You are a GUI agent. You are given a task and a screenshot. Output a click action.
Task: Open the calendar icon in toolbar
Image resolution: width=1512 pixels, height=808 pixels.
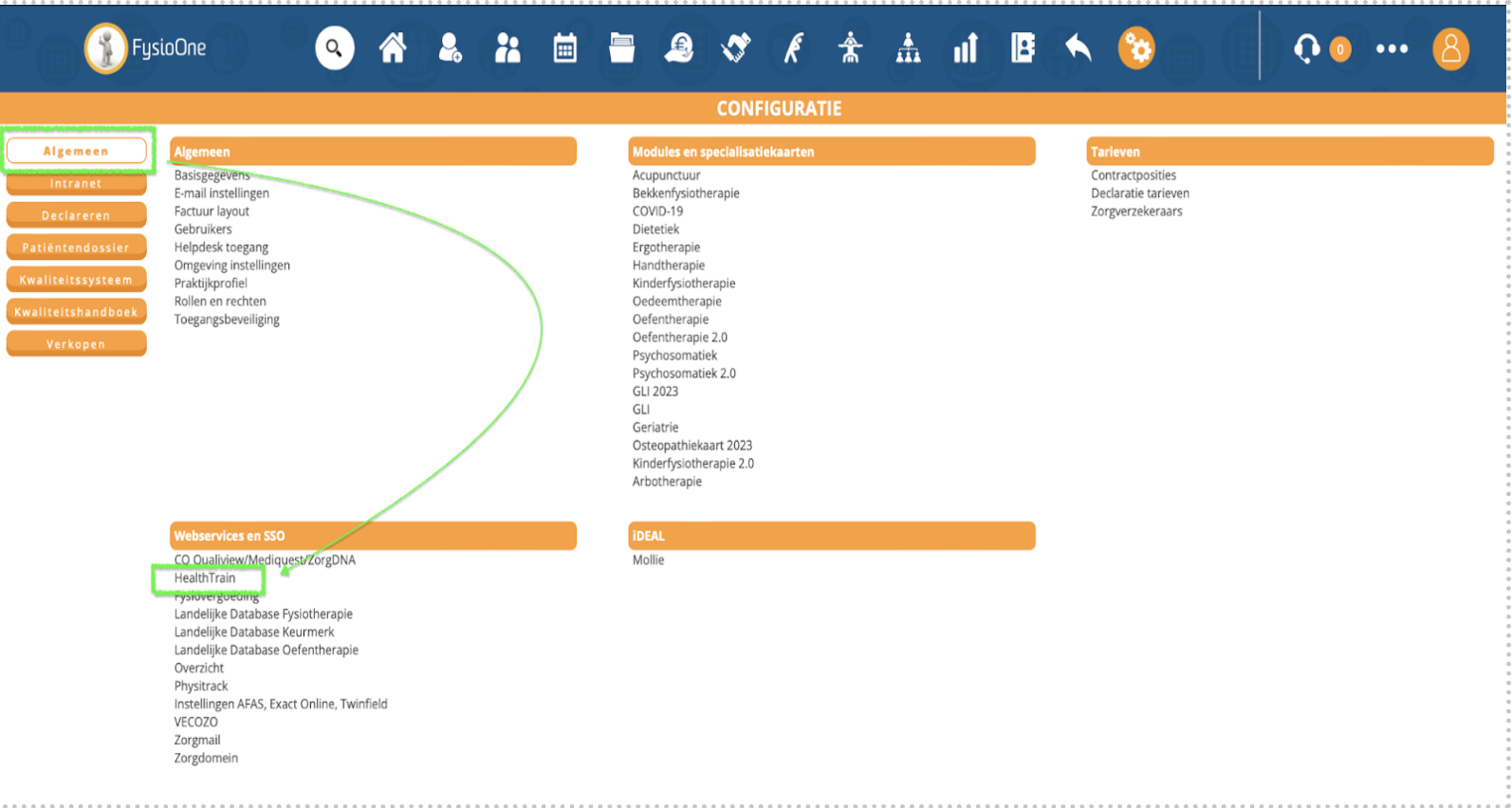[x=564, y=48]
